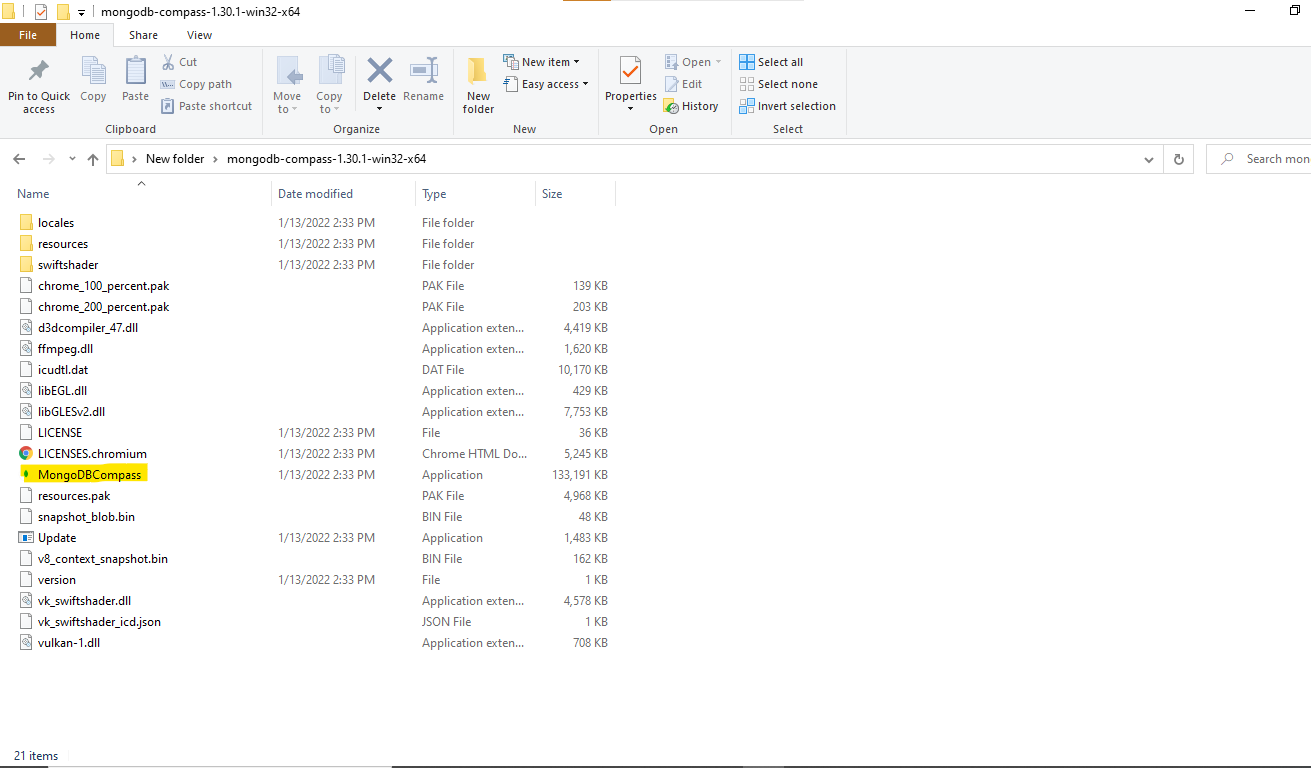Select the resources folder icon
Viewport: 1311px width, 768px height.
coord(26,244)
